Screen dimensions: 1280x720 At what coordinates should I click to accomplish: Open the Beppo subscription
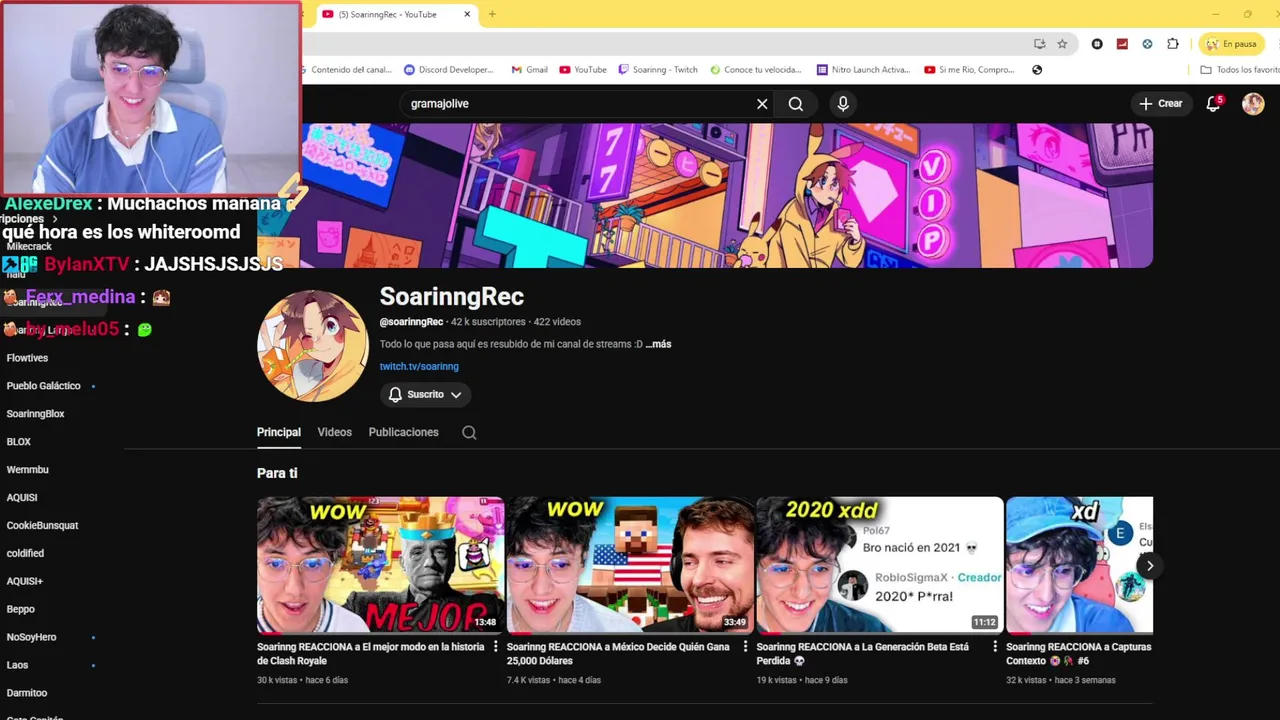(x=20, y=609)
